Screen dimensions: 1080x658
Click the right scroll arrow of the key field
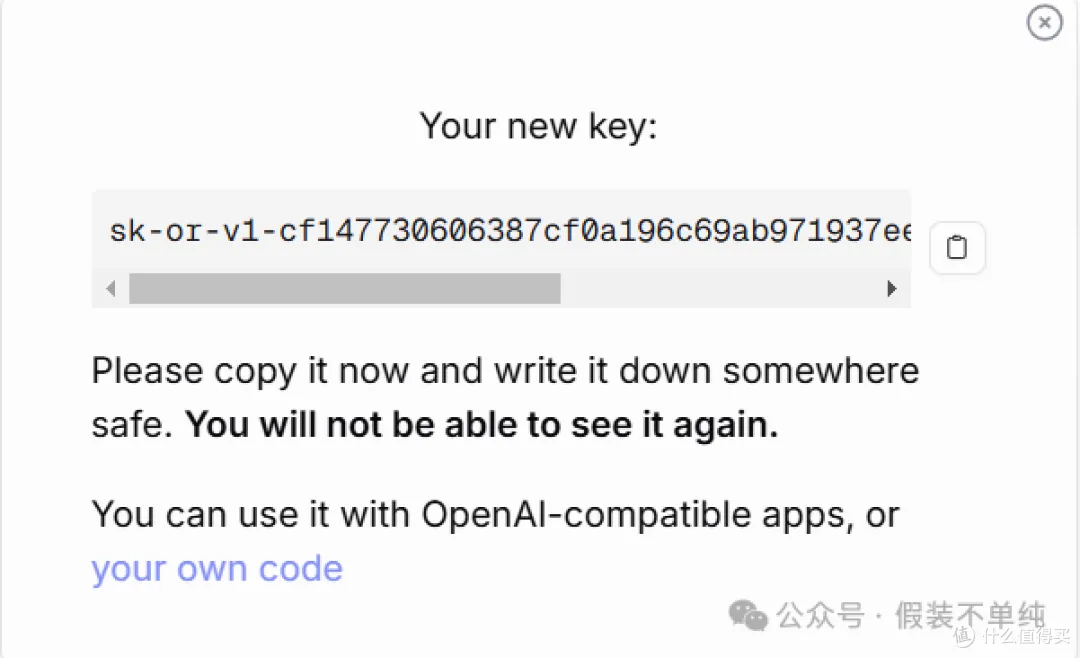pyautogui.click(x=892, y=288)
